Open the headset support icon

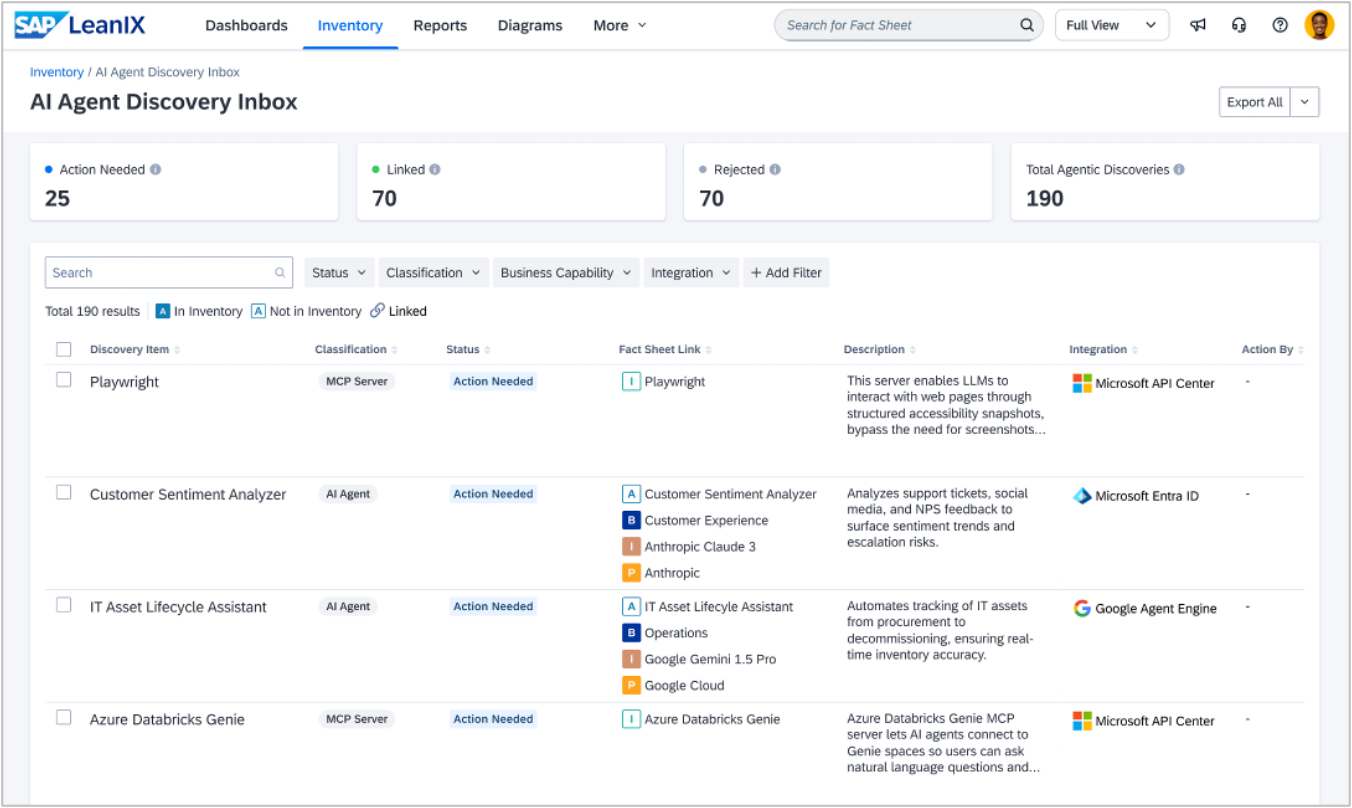[1239, 25]
